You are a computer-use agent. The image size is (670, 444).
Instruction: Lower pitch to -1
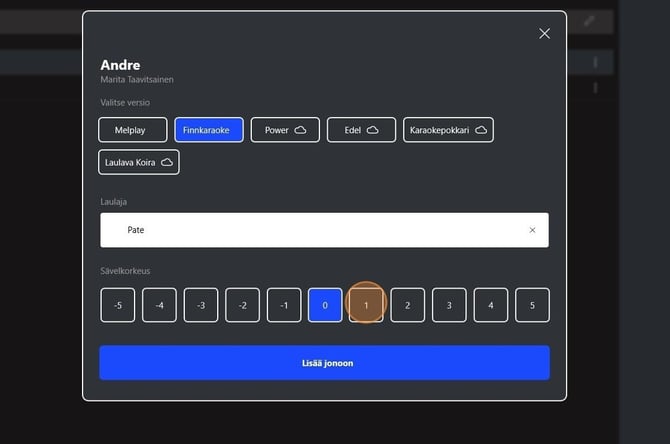284,305
